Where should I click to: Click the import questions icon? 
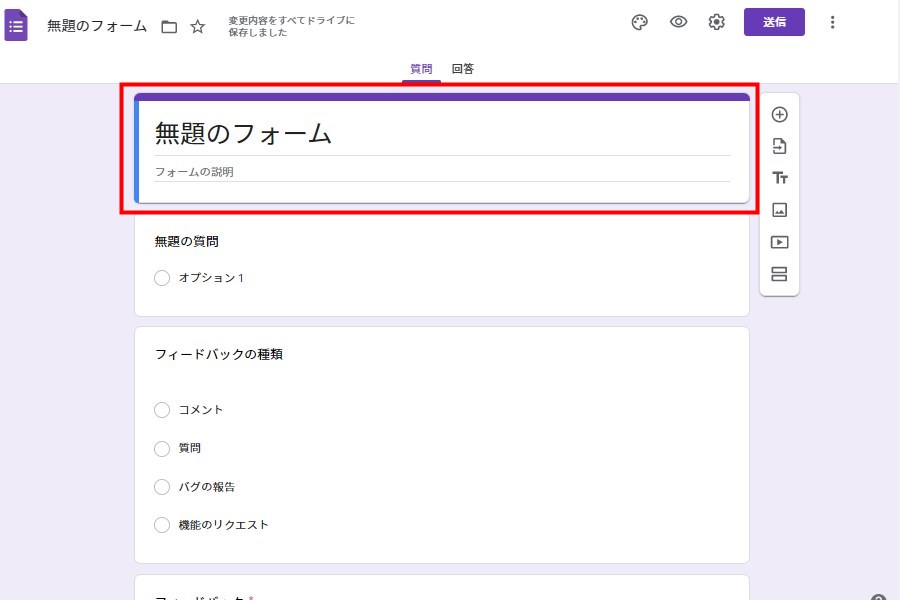coord(780,147)
